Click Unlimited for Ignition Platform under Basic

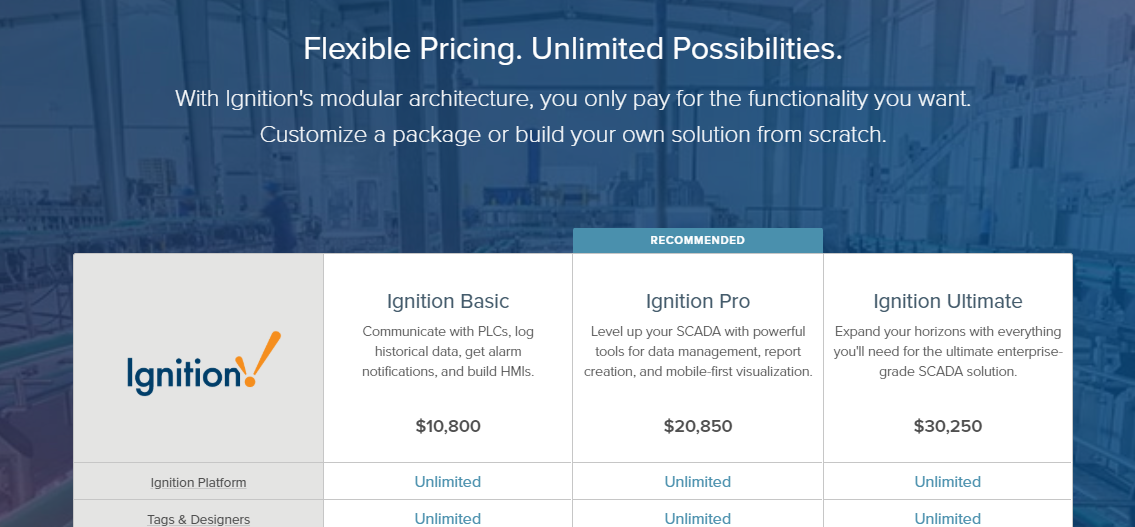click(x=448, y=482)
